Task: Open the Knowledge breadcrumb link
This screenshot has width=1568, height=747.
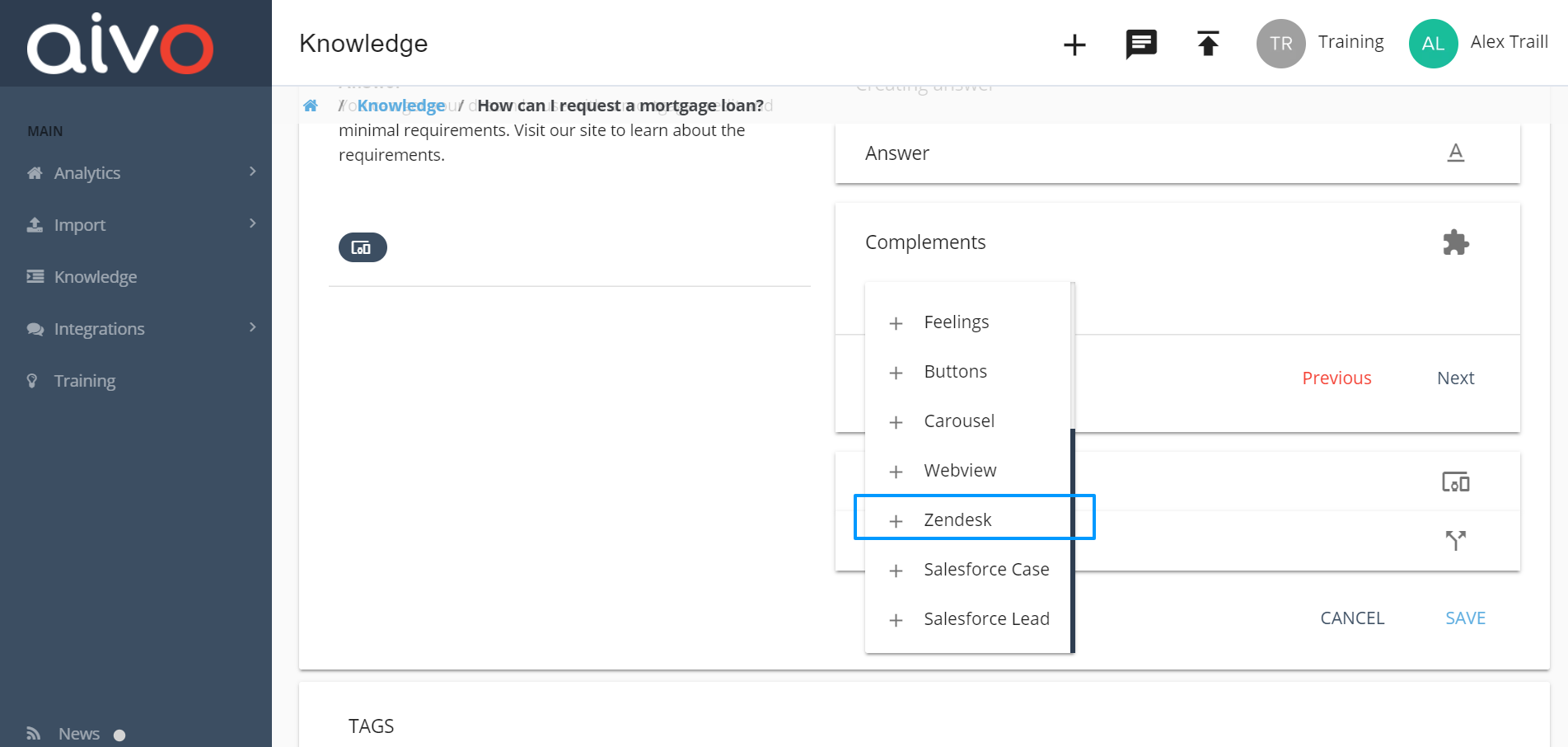Action: [x=402, y=105]
